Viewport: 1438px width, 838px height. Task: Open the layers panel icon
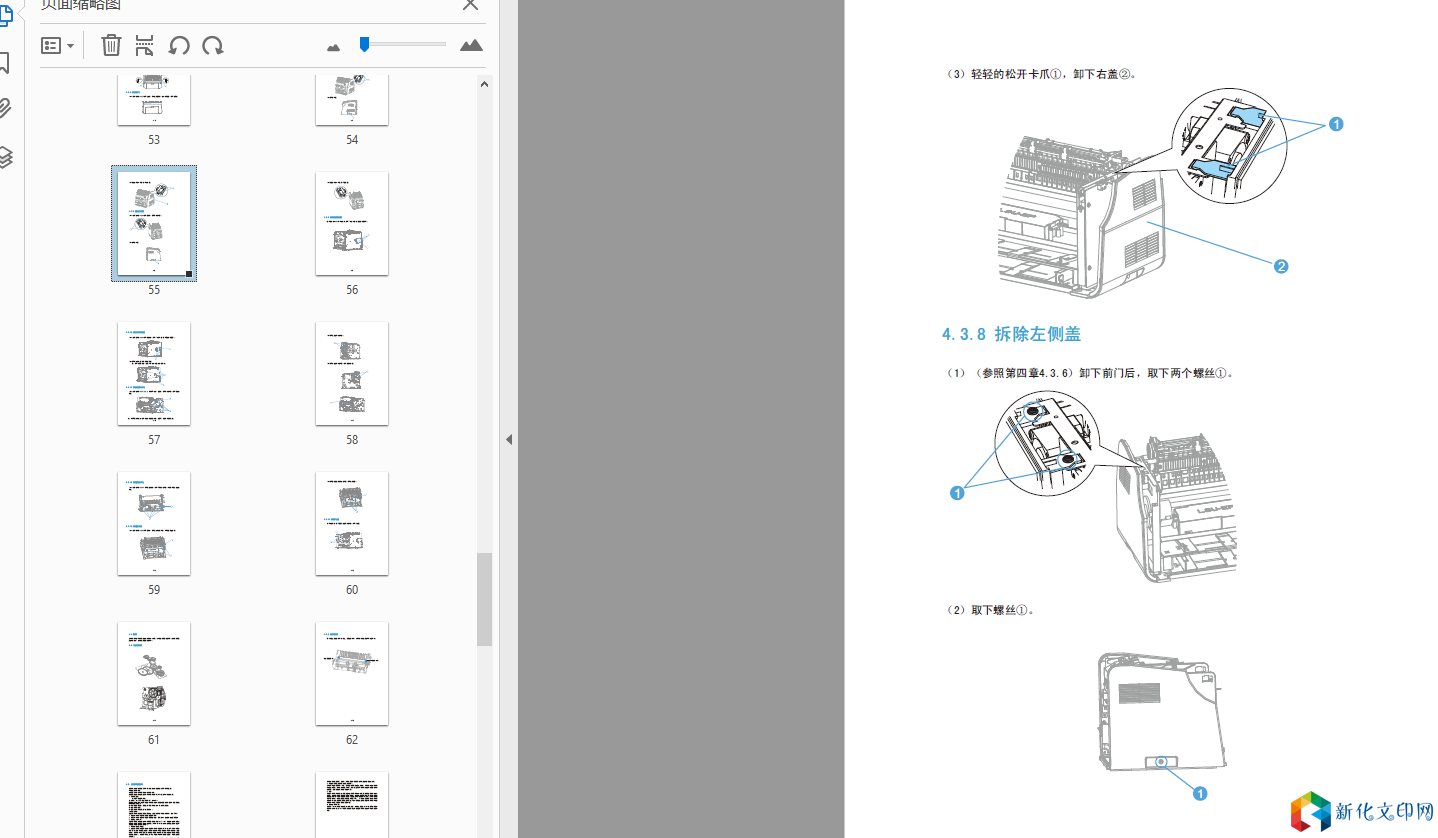coord(5,156)
